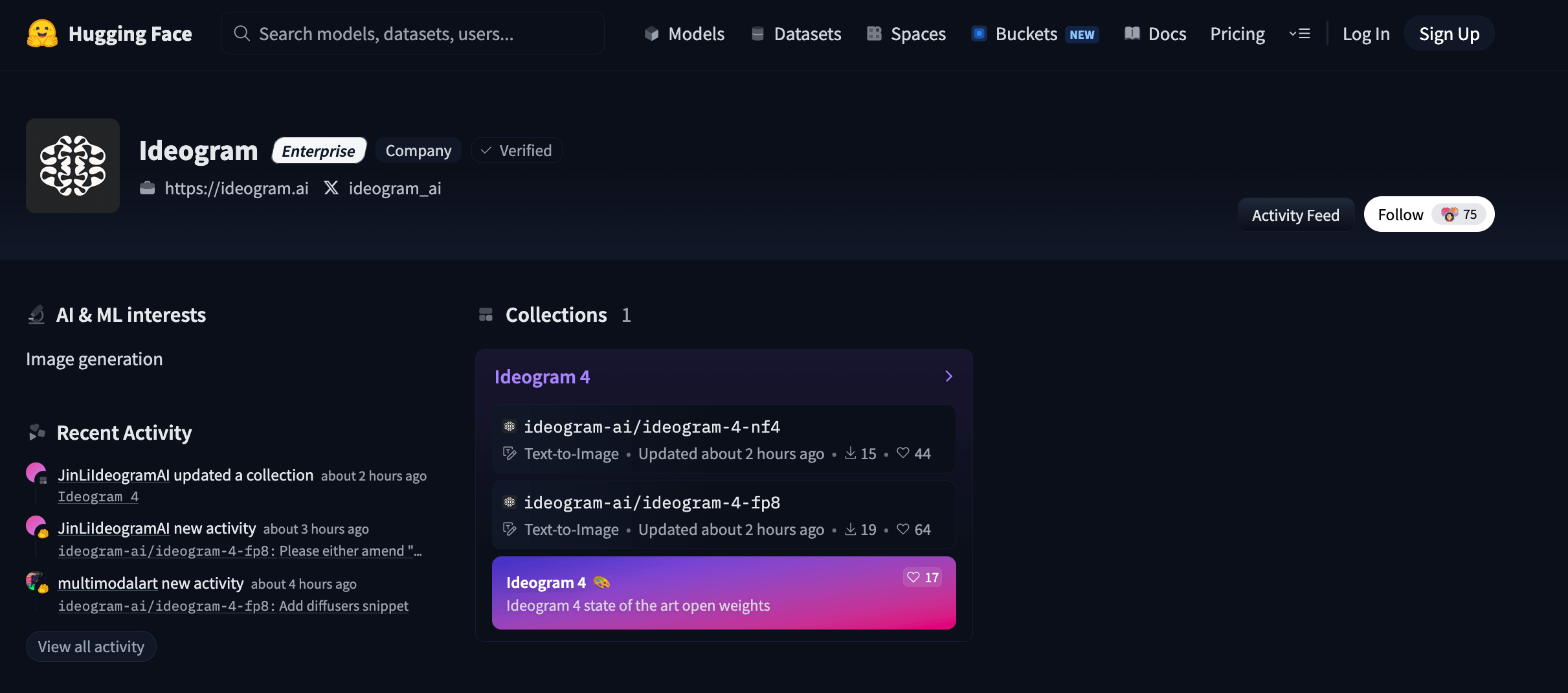Click the Hugging Face emoji logo
This screenshot has width=1568, height=693.
point(42,33)
